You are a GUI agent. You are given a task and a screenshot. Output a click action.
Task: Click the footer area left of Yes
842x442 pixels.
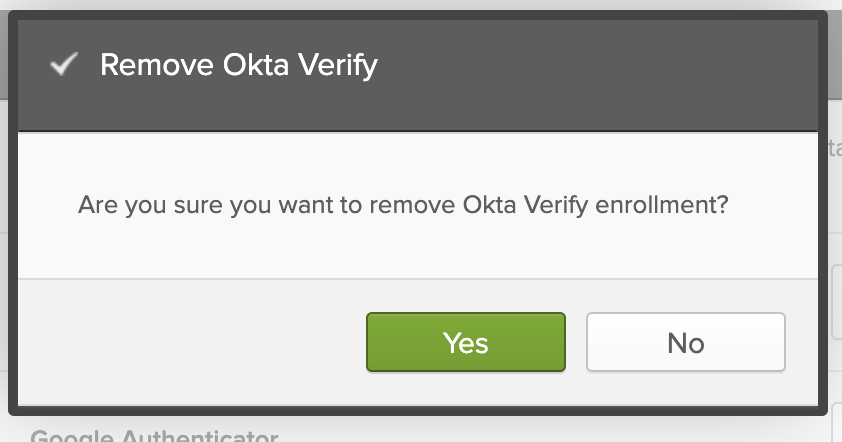pos(190,342)
